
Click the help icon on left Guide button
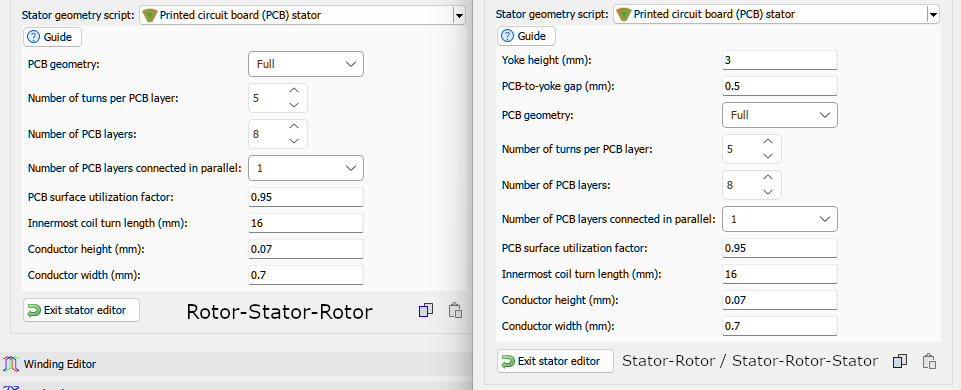pos(34,37)
